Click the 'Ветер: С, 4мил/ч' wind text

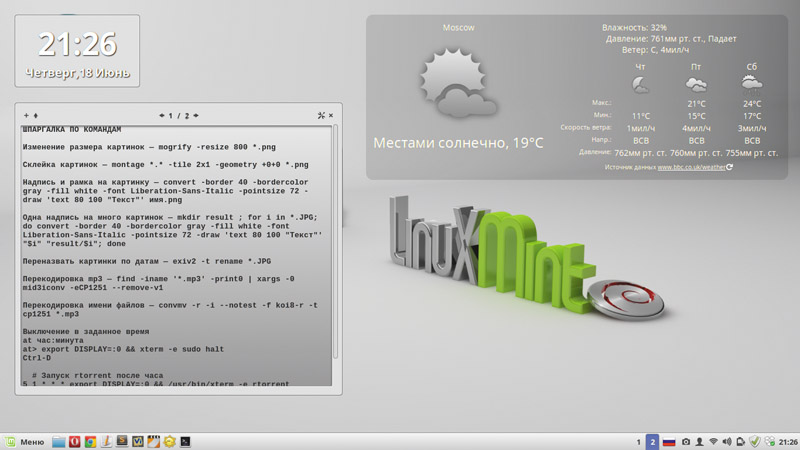655,50
